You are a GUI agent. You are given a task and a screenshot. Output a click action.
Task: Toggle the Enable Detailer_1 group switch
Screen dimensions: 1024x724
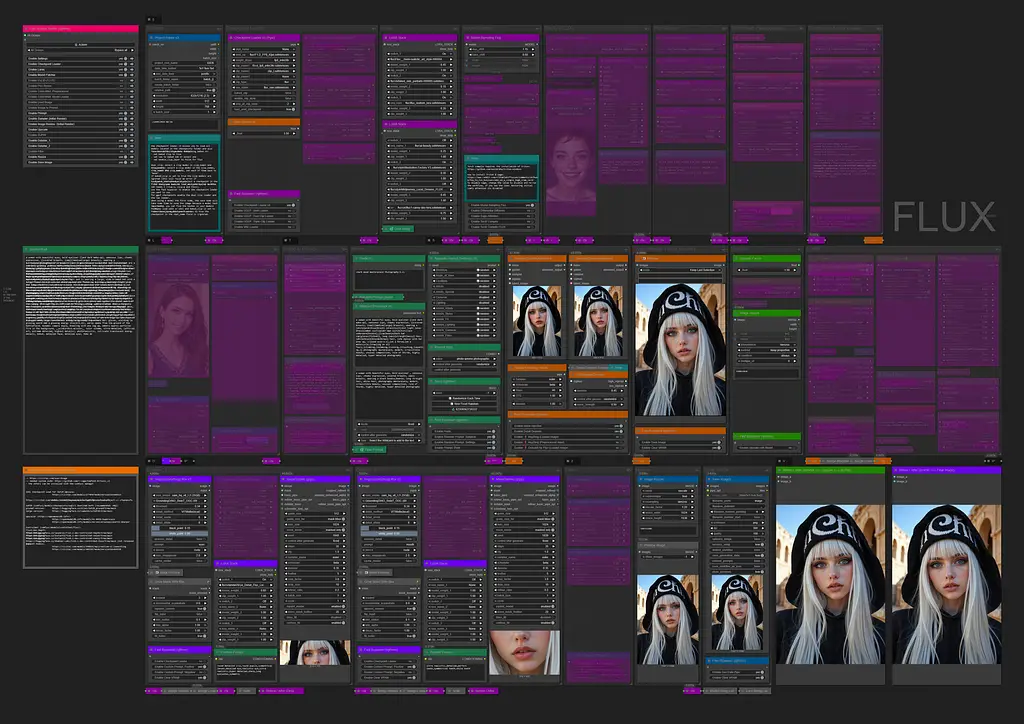tap(125, 140)
